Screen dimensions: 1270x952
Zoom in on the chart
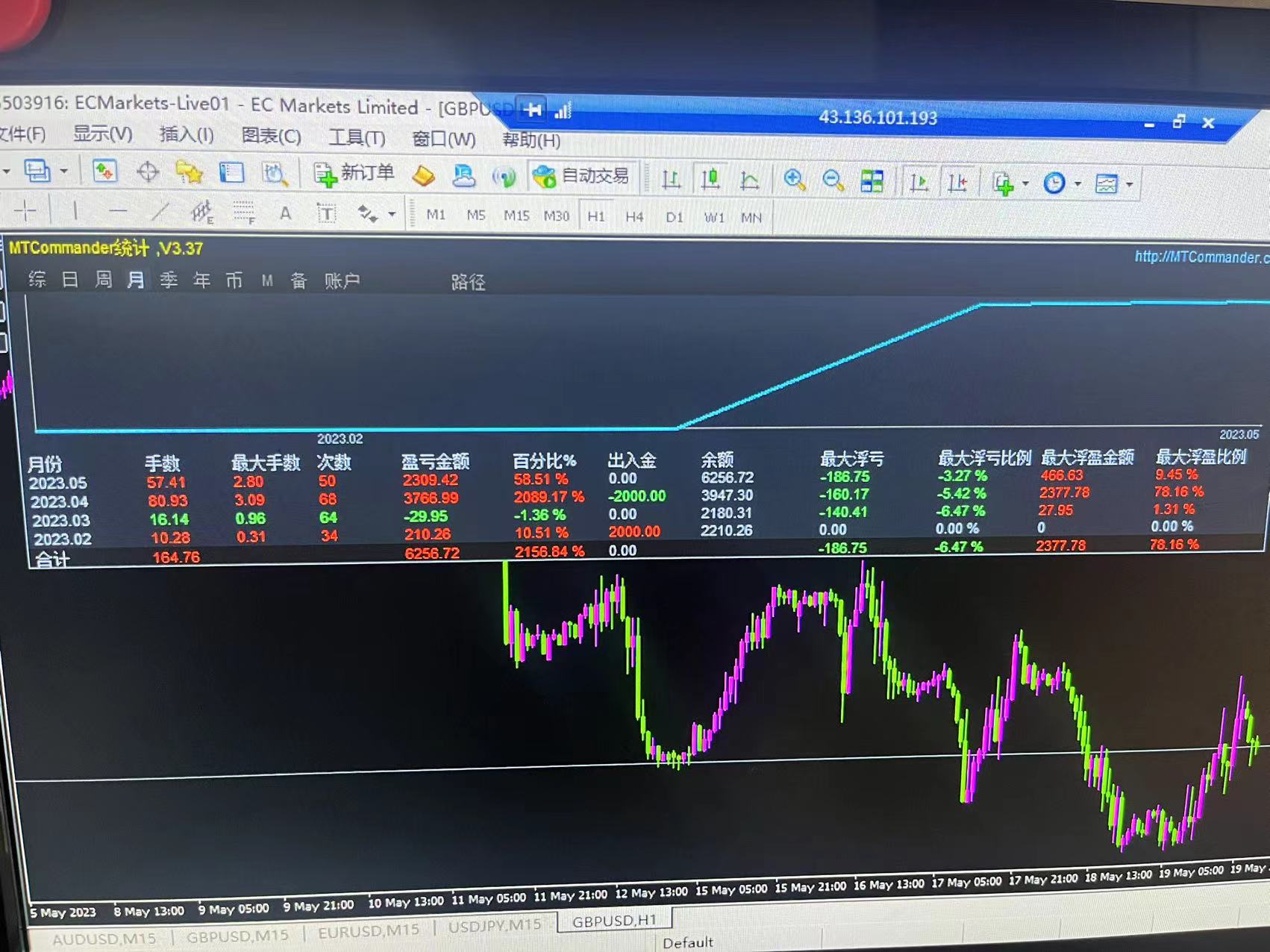794,180
